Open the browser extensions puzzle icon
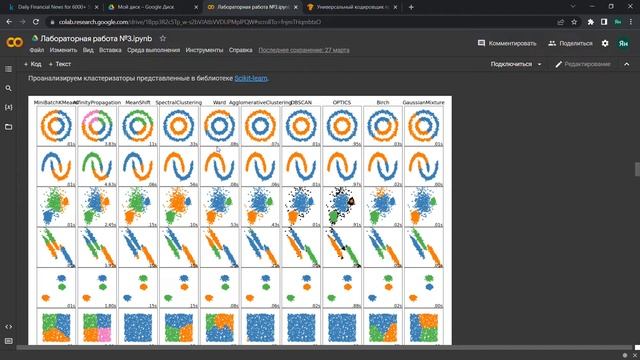640x360 pixels. (x=591, y=22)
